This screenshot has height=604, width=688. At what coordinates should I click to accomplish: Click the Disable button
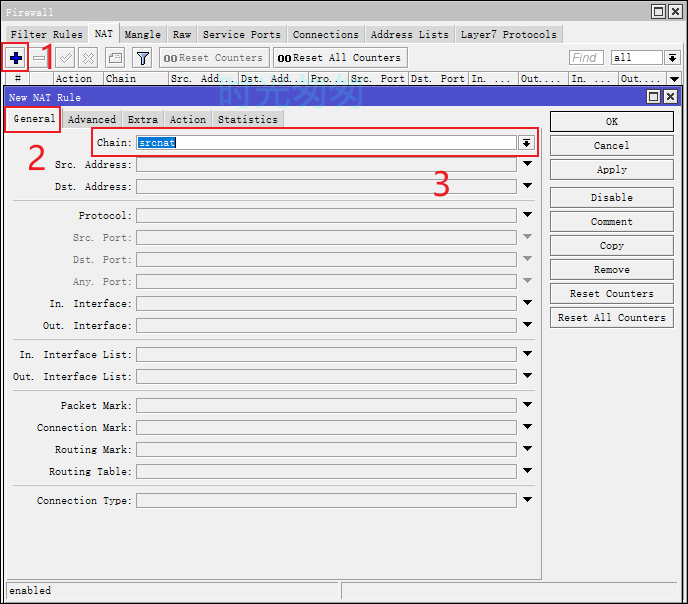coord(612,198)
